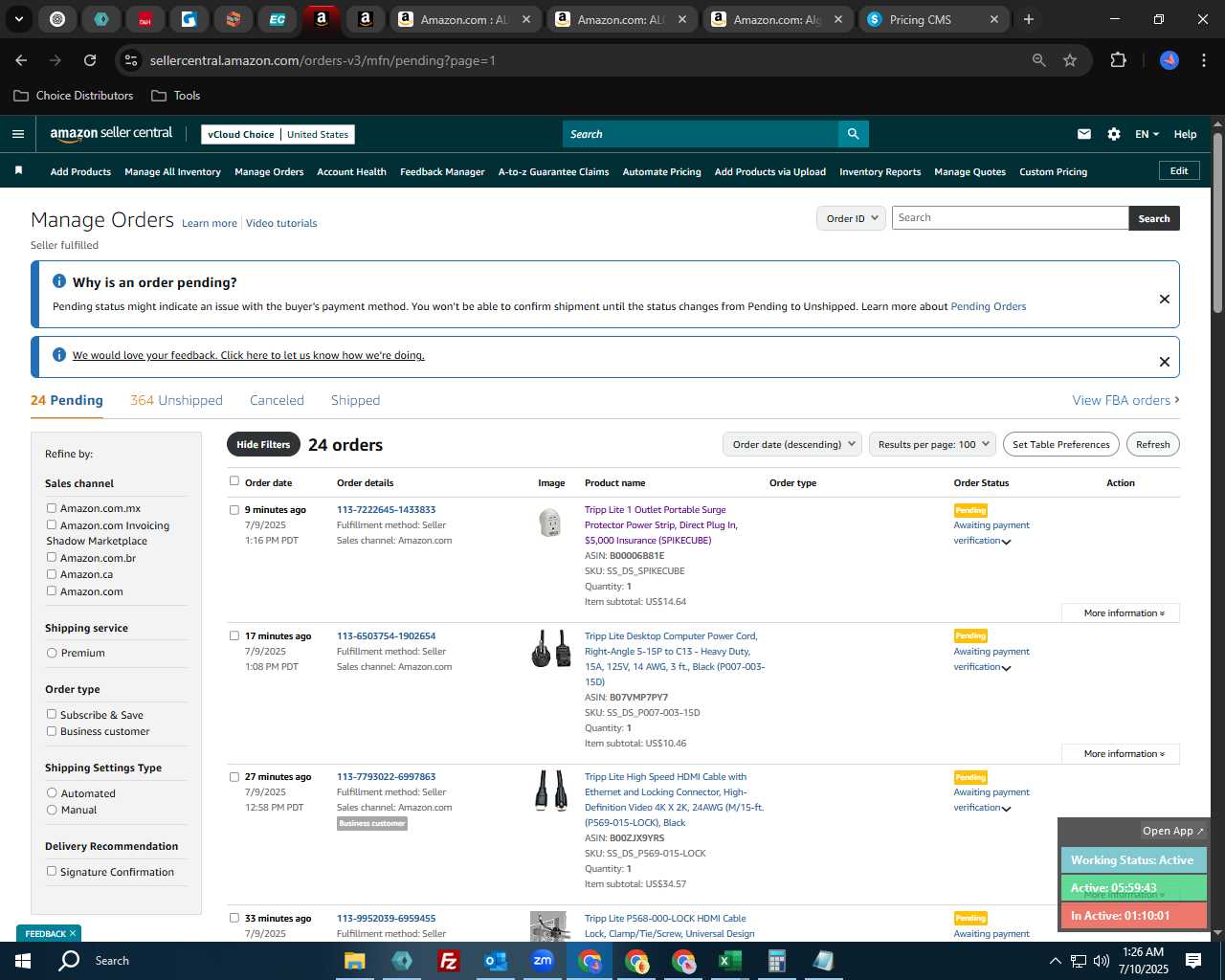The width and height of the screenshot is (1225, 980).
Task: Check the Business customer filter
Action: [x=52, y=731]
